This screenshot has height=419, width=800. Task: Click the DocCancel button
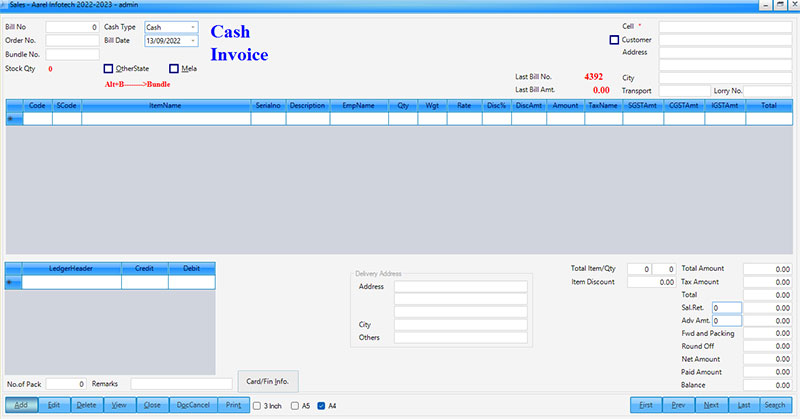click(192, 405)
